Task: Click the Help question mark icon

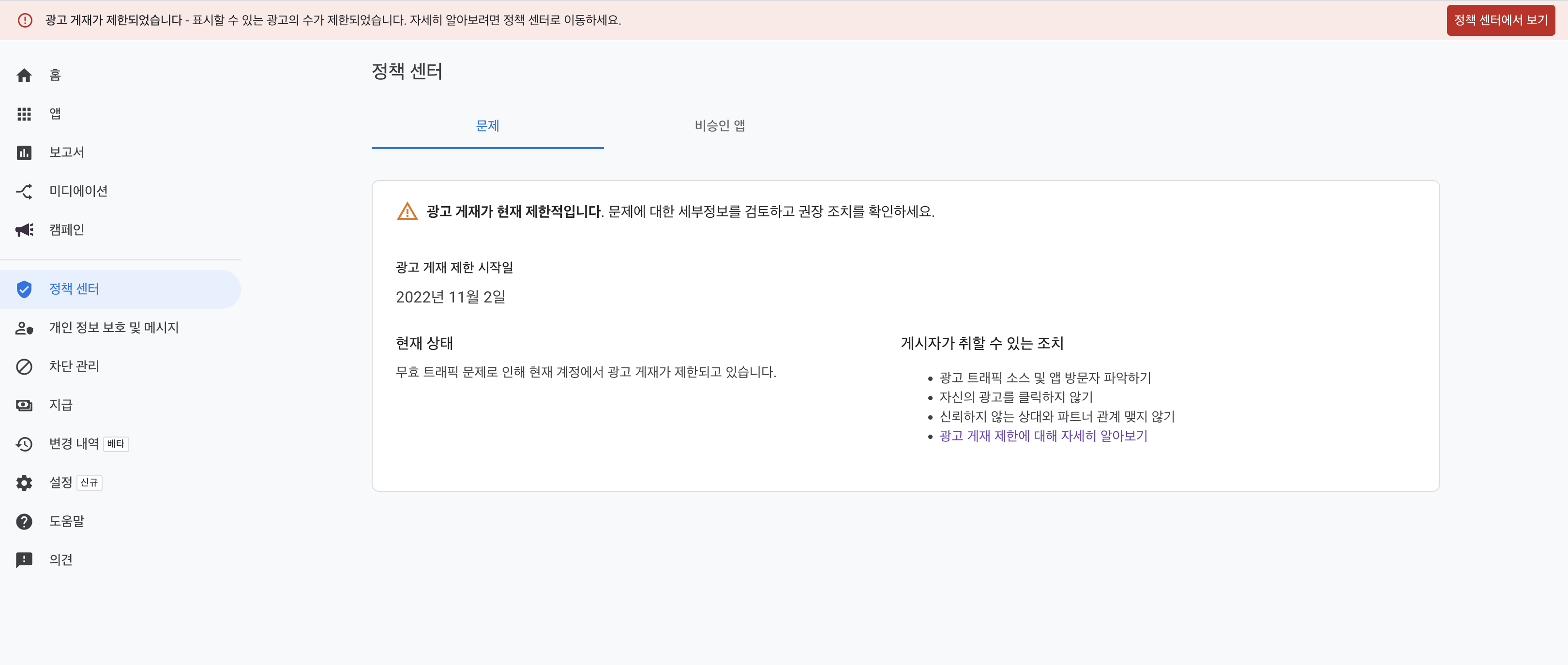Action: click(x=24, y=521)
